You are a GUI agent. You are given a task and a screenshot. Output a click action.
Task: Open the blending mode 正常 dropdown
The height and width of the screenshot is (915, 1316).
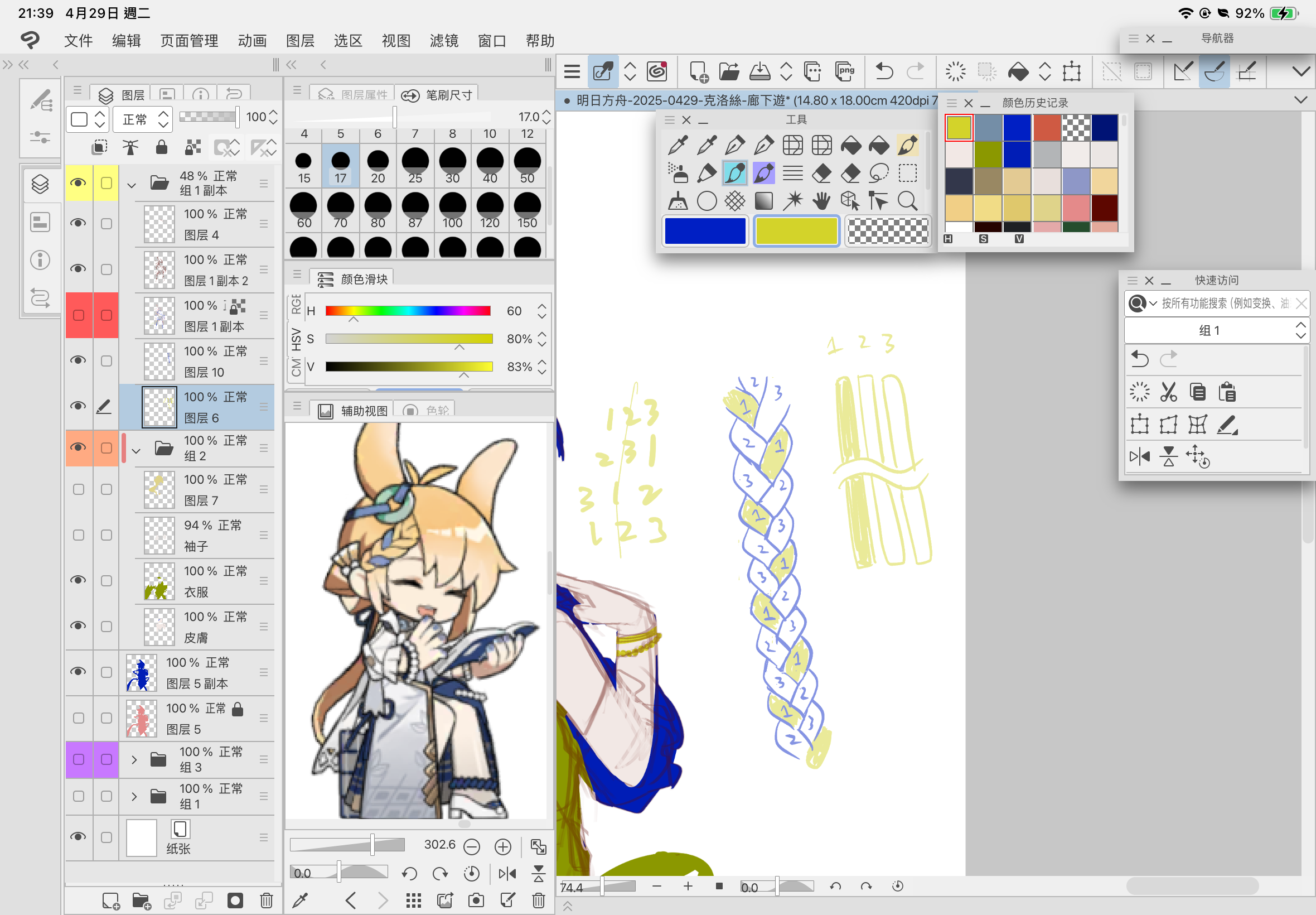tap(143, 119)
